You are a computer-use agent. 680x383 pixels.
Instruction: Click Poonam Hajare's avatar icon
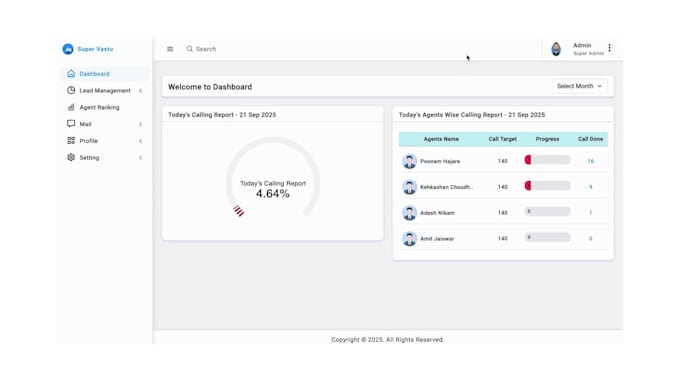409,161
